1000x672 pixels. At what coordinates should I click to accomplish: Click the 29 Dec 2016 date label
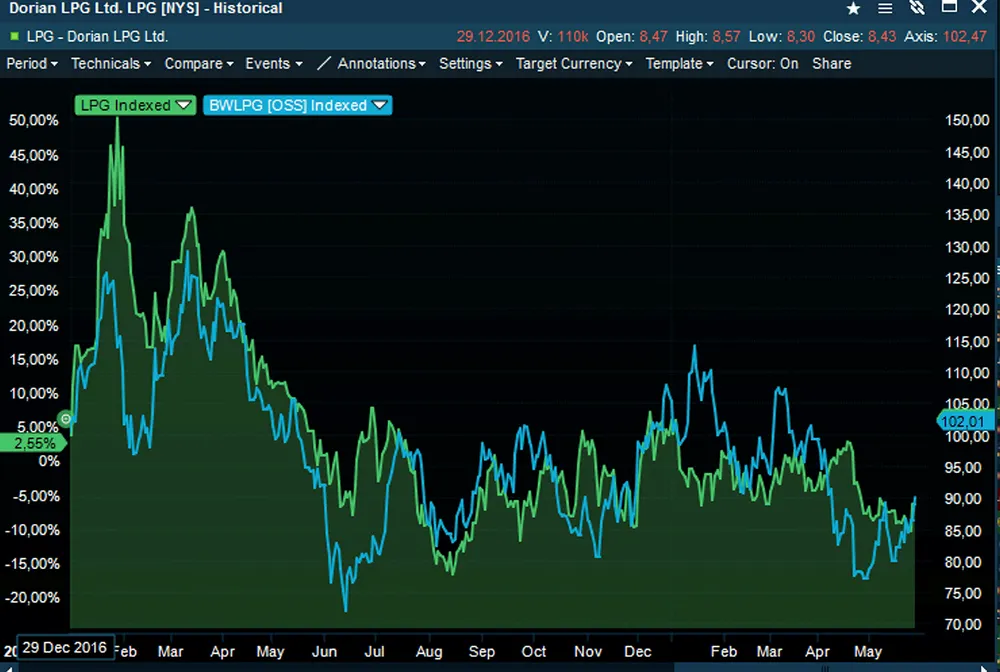[x=66, y=646]
